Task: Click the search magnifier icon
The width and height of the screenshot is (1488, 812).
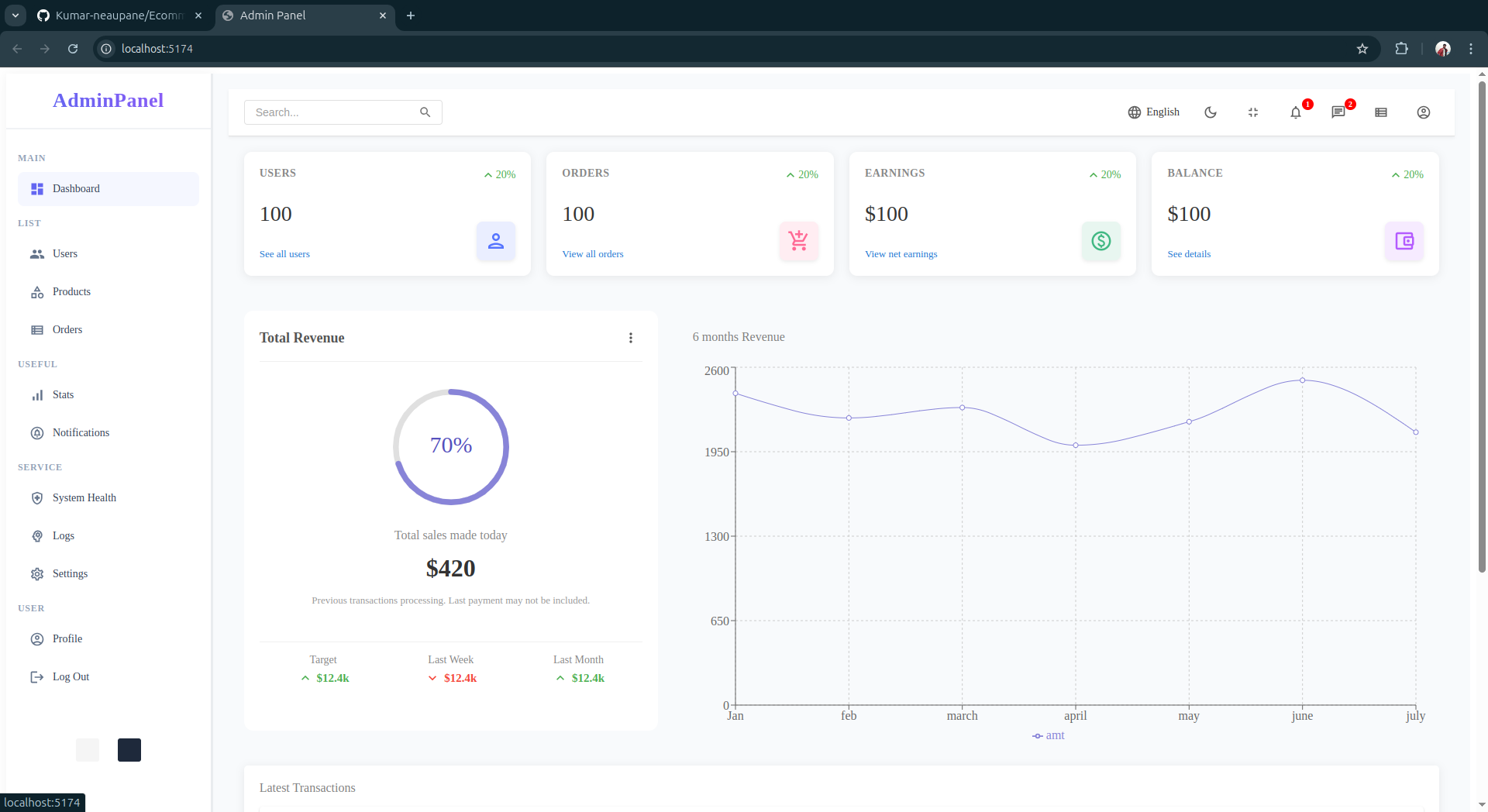Action: tap(425, 112)
